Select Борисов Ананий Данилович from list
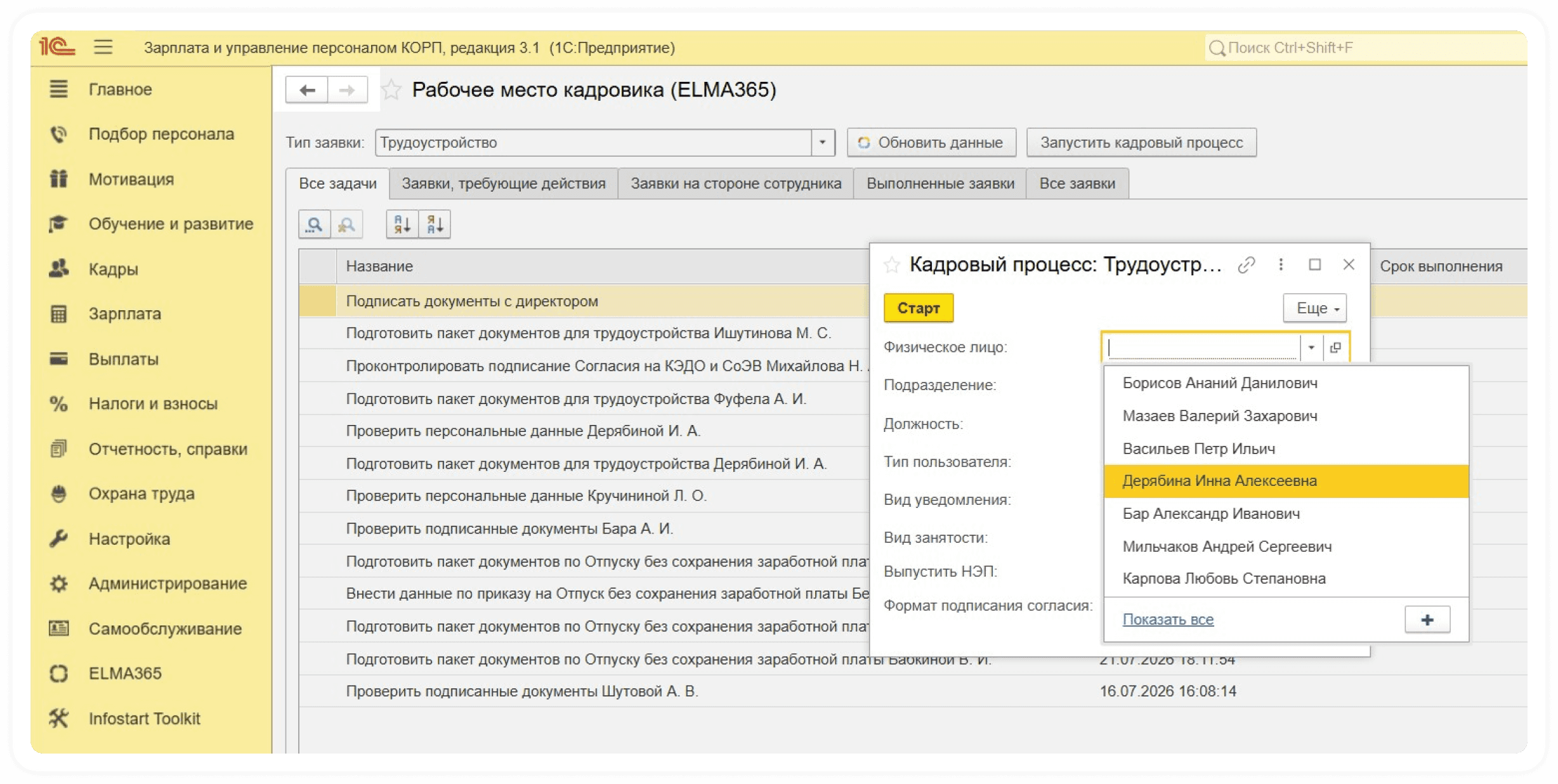The height and width of the screenshot is (784, 1558). click(x=1286, y=383)
